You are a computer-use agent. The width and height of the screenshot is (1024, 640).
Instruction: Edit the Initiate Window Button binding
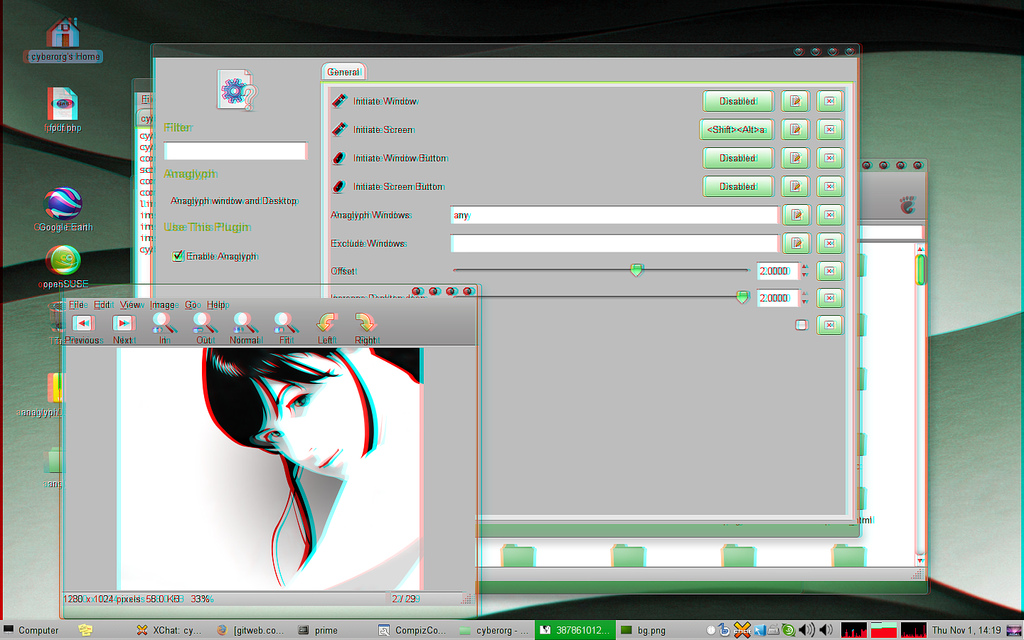[795, 158]
